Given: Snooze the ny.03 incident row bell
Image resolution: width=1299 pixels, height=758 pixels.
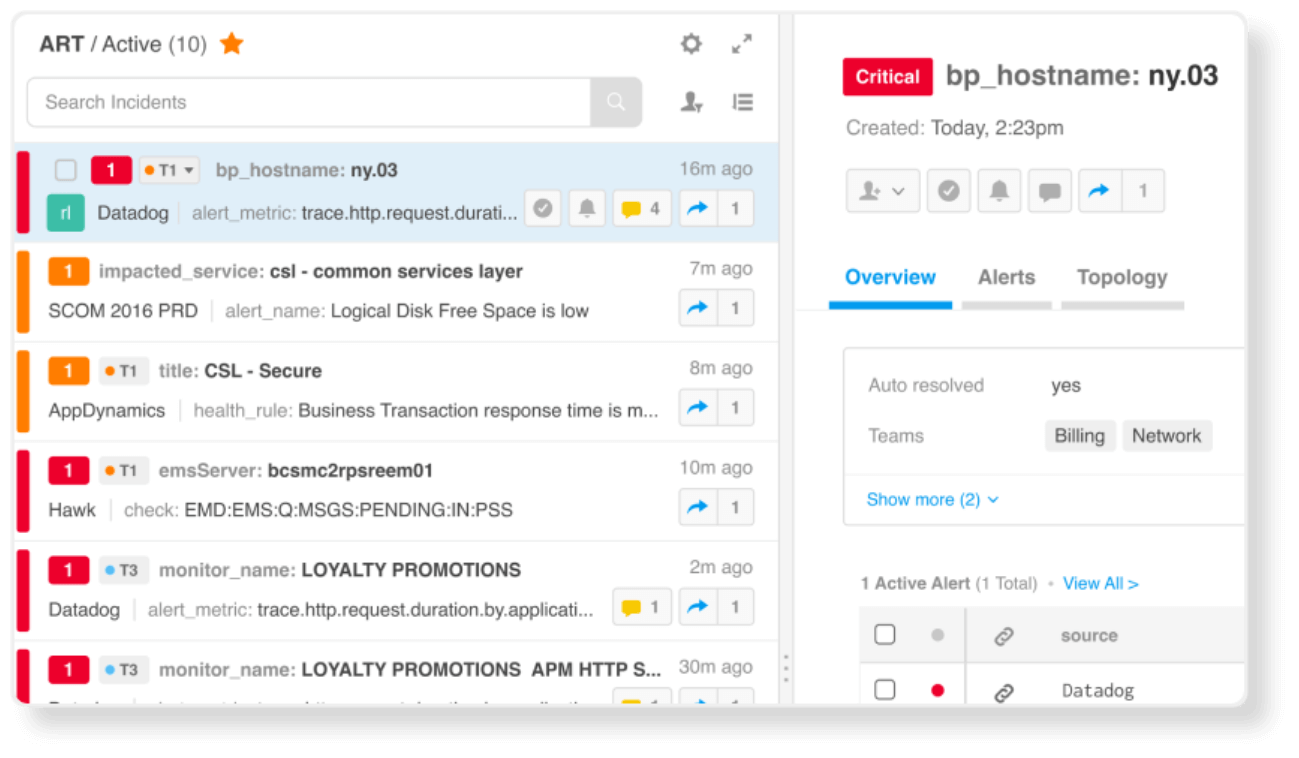Looking at the screenshot, I should (588, 209).
